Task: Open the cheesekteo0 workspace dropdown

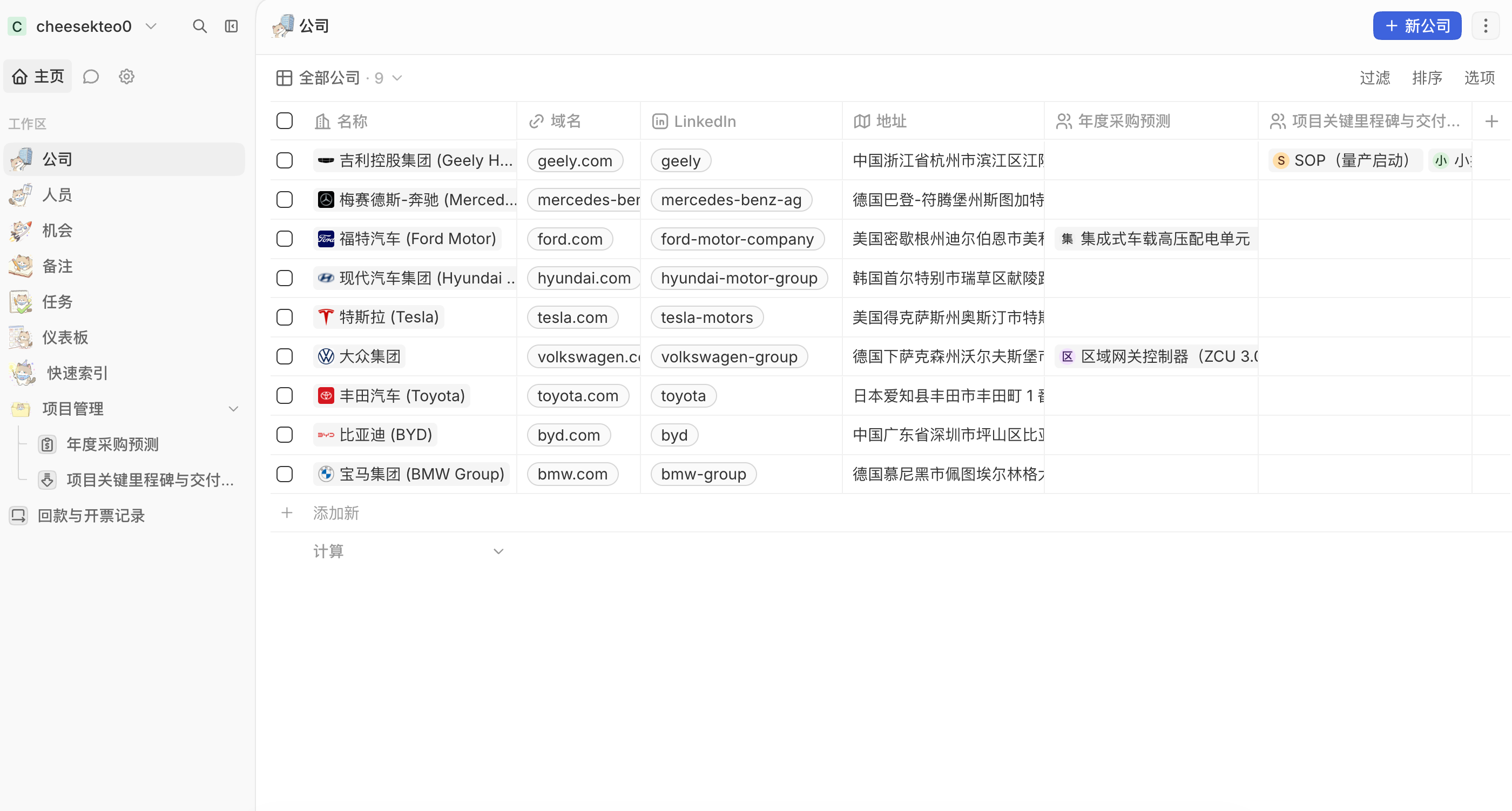Action: 83,26
